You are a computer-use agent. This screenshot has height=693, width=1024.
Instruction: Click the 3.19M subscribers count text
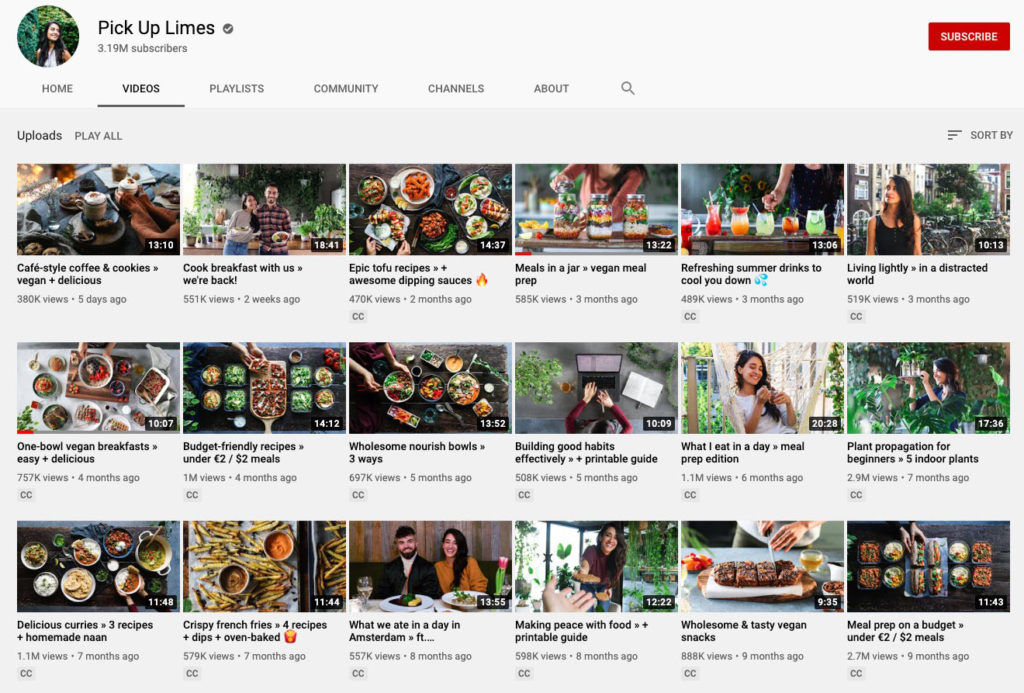tap(142, 48)
